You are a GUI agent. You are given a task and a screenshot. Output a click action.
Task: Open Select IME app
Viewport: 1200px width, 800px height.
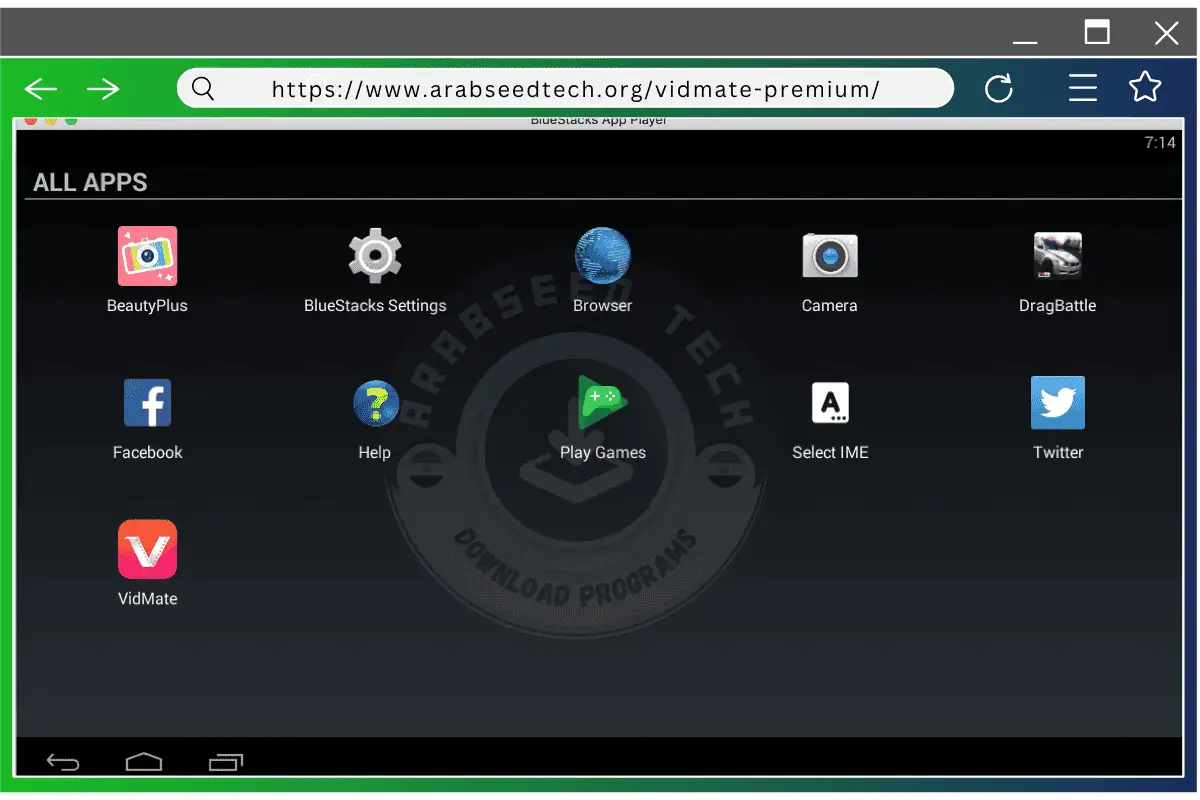(830, 403)
